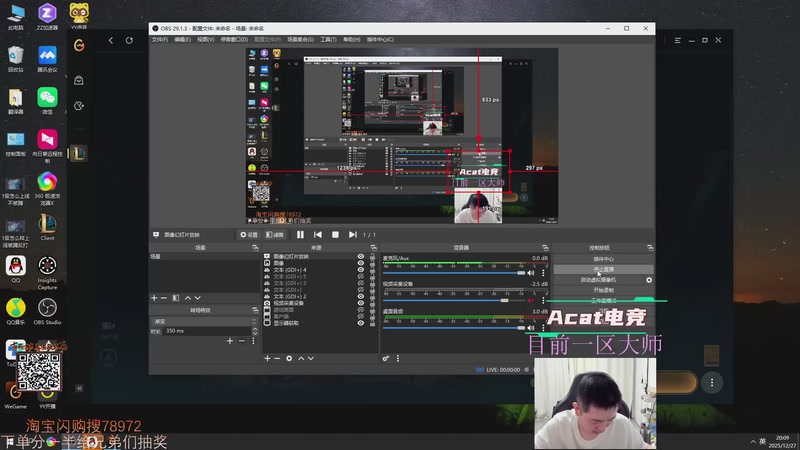
Task: Open 麦克风/Aux channel three-dot menu
Action: point(543,273)
